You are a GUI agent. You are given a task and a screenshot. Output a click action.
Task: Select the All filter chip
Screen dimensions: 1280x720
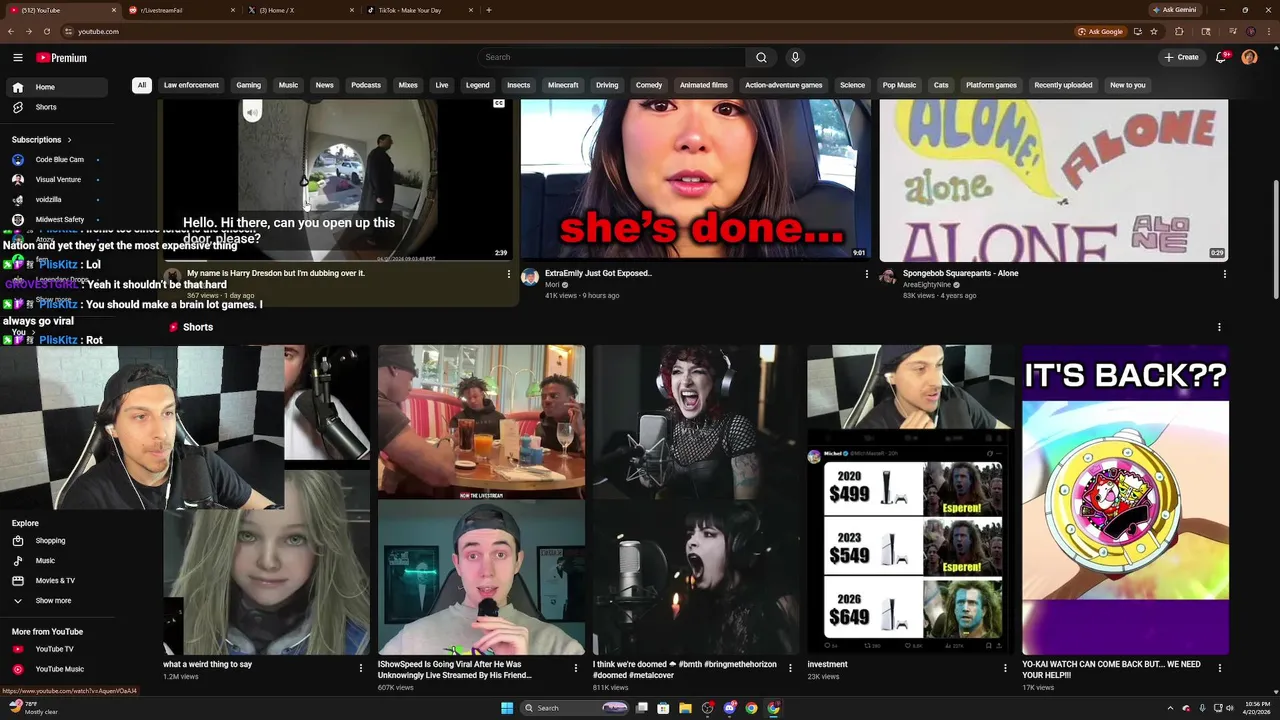coord(142,85)
